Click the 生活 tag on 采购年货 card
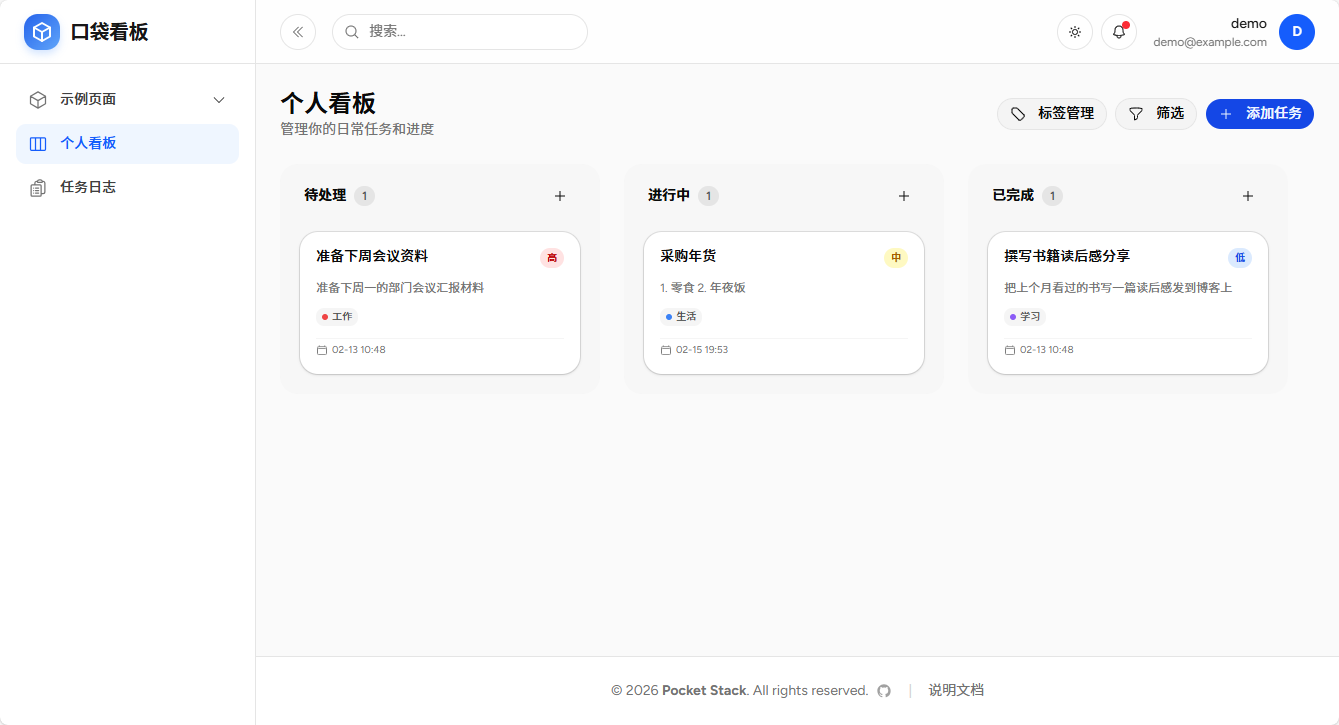 pos(681,317)
